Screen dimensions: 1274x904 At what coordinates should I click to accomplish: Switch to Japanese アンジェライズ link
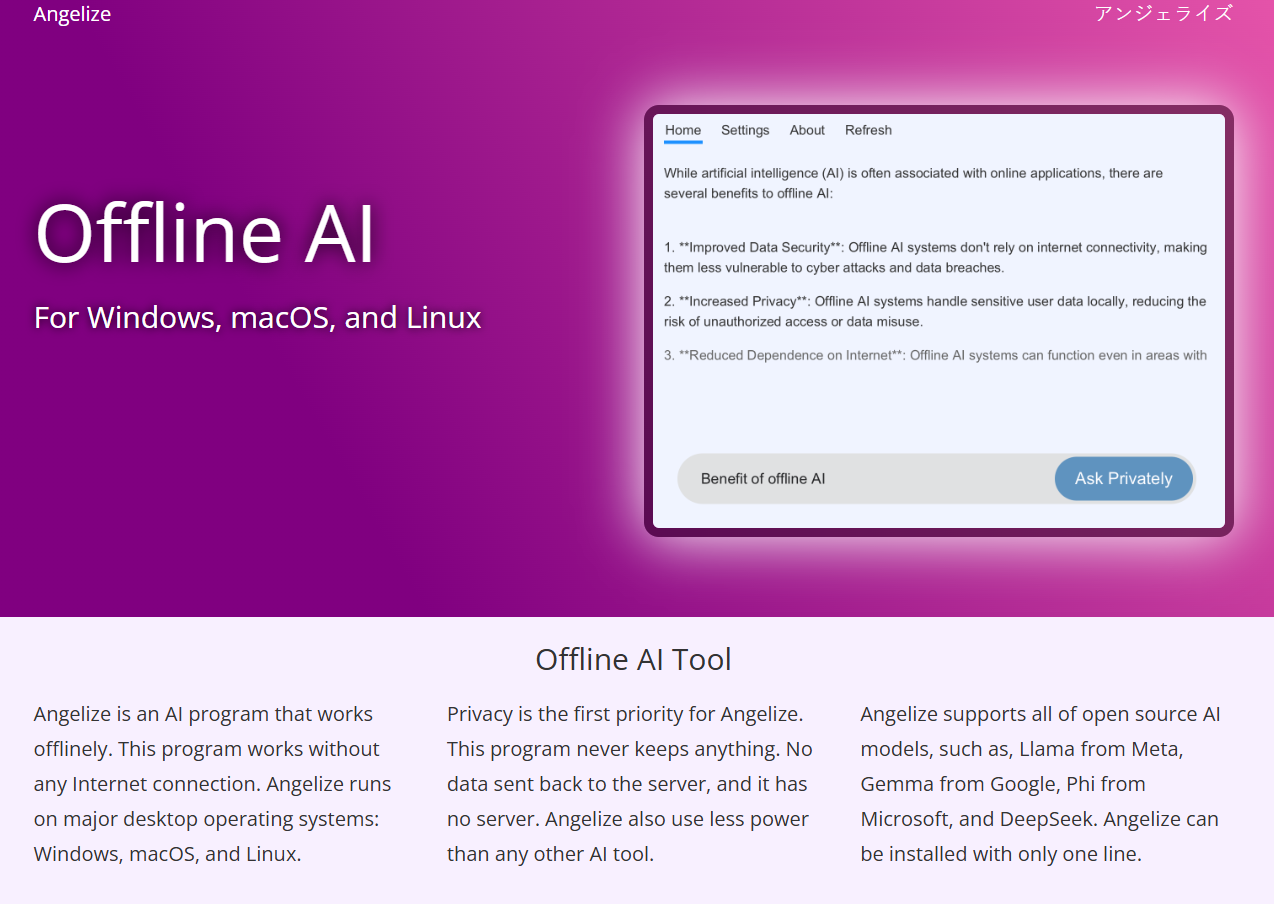click(1164, 14)
